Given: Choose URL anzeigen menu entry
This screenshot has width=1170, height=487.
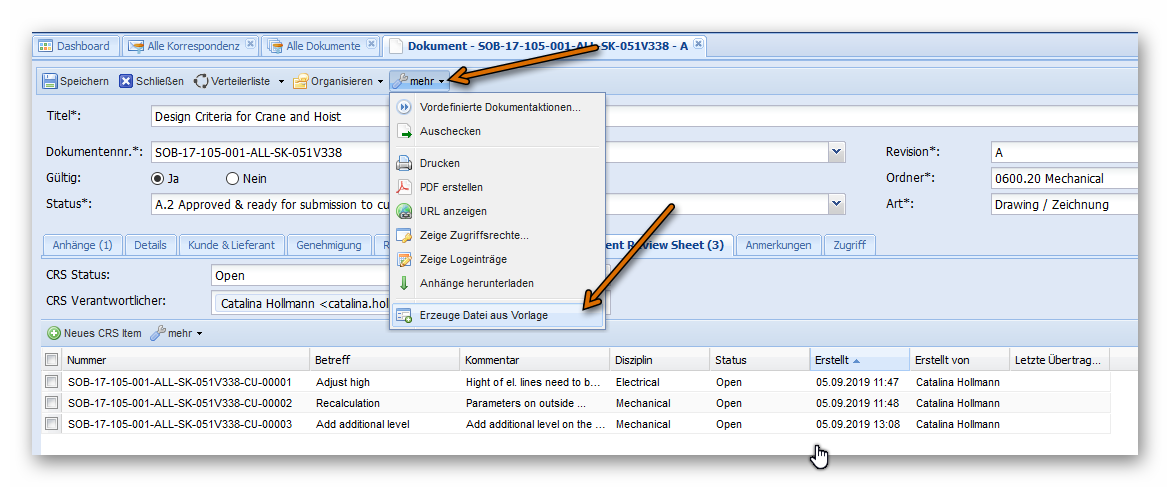Looking at the screenshot, I should pyautogui.click(x=453, y=211).
